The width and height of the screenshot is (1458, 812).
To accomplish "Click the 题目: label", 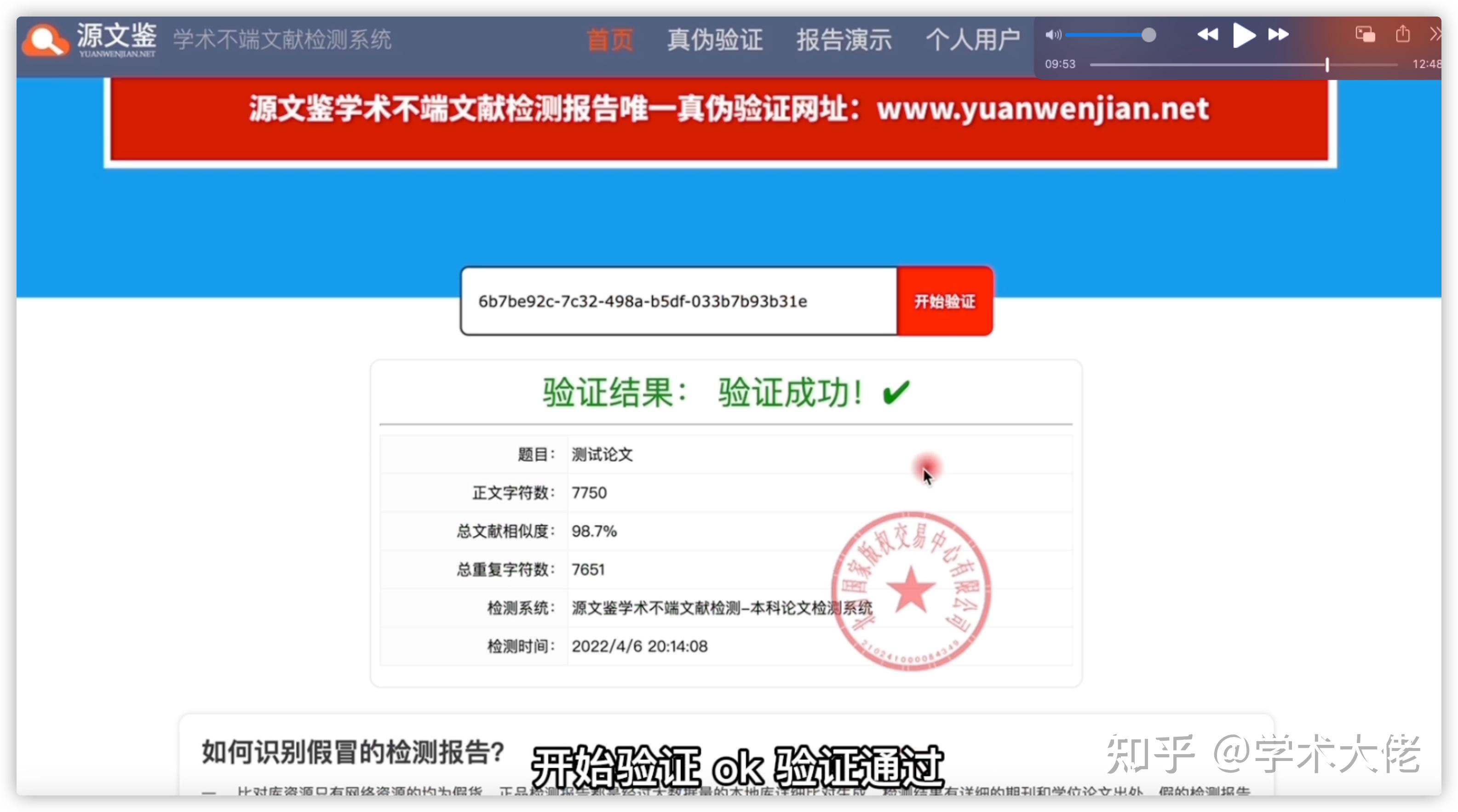I will click(537, 454).
